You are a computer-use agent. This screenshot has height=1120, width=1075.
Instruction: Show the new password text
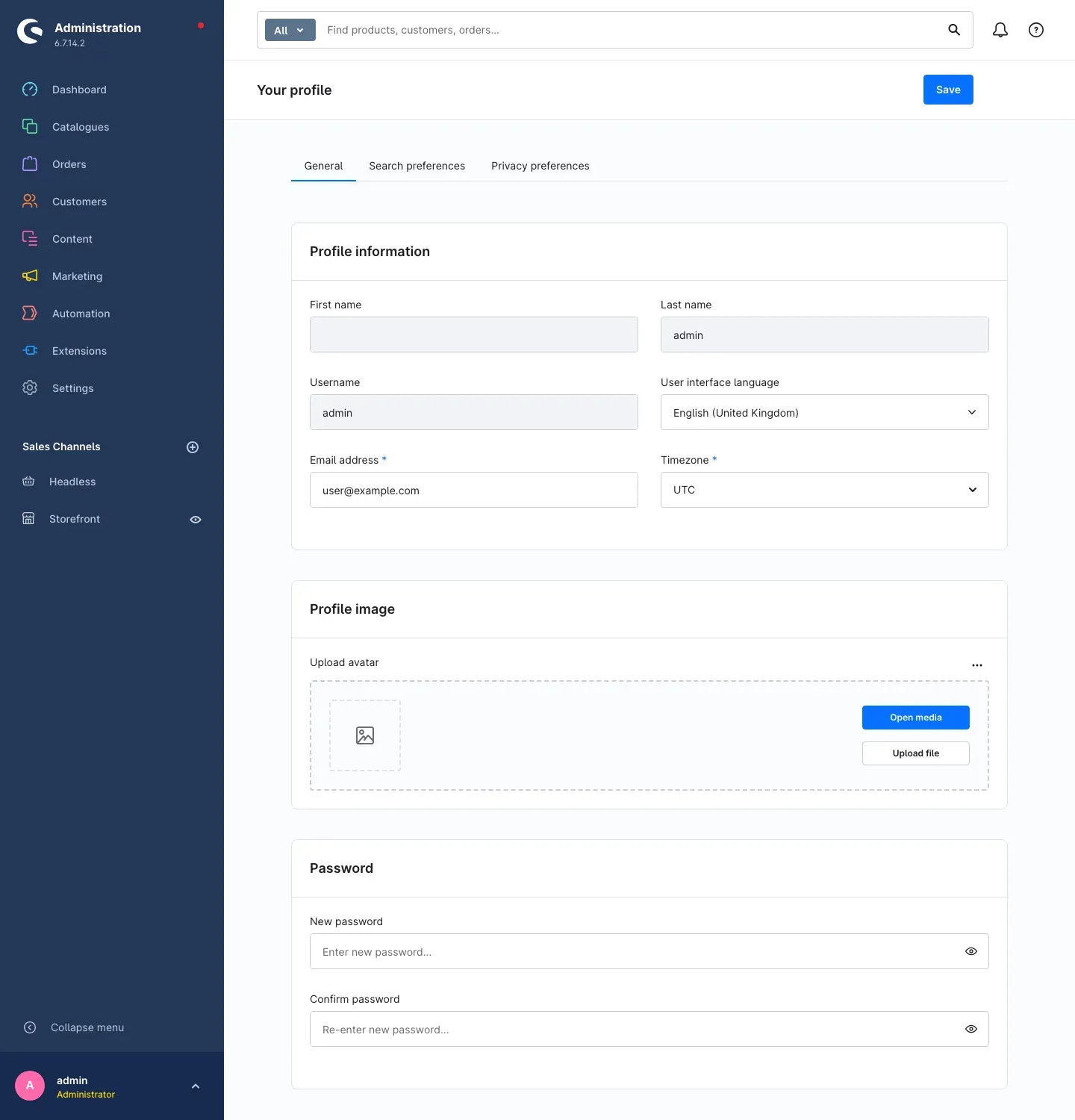(x=971, y=951)
